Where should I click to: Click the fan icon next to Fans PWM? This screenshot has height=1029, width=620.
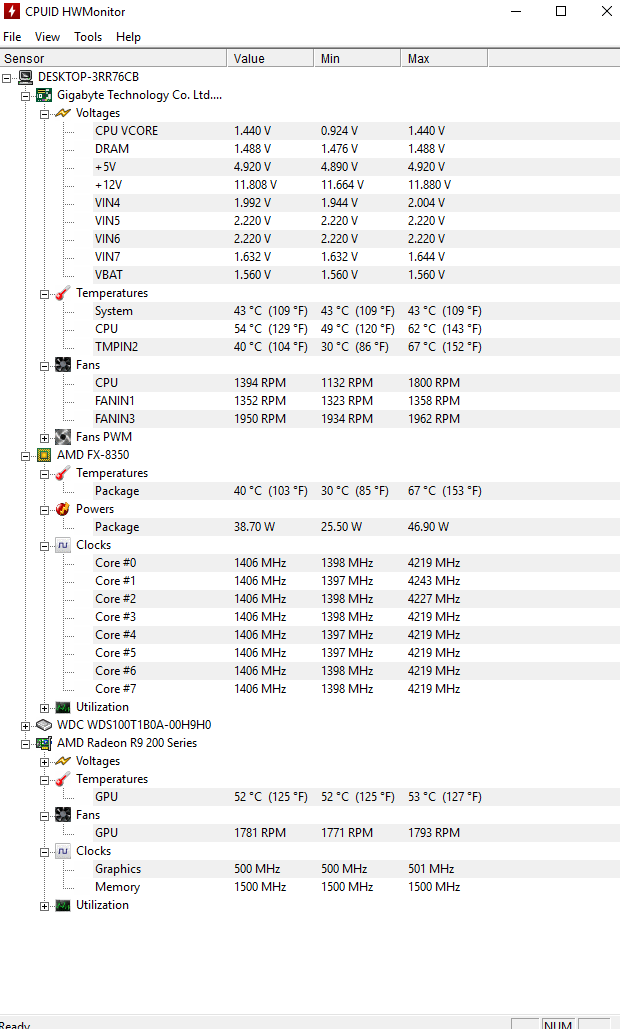[63, 437]
